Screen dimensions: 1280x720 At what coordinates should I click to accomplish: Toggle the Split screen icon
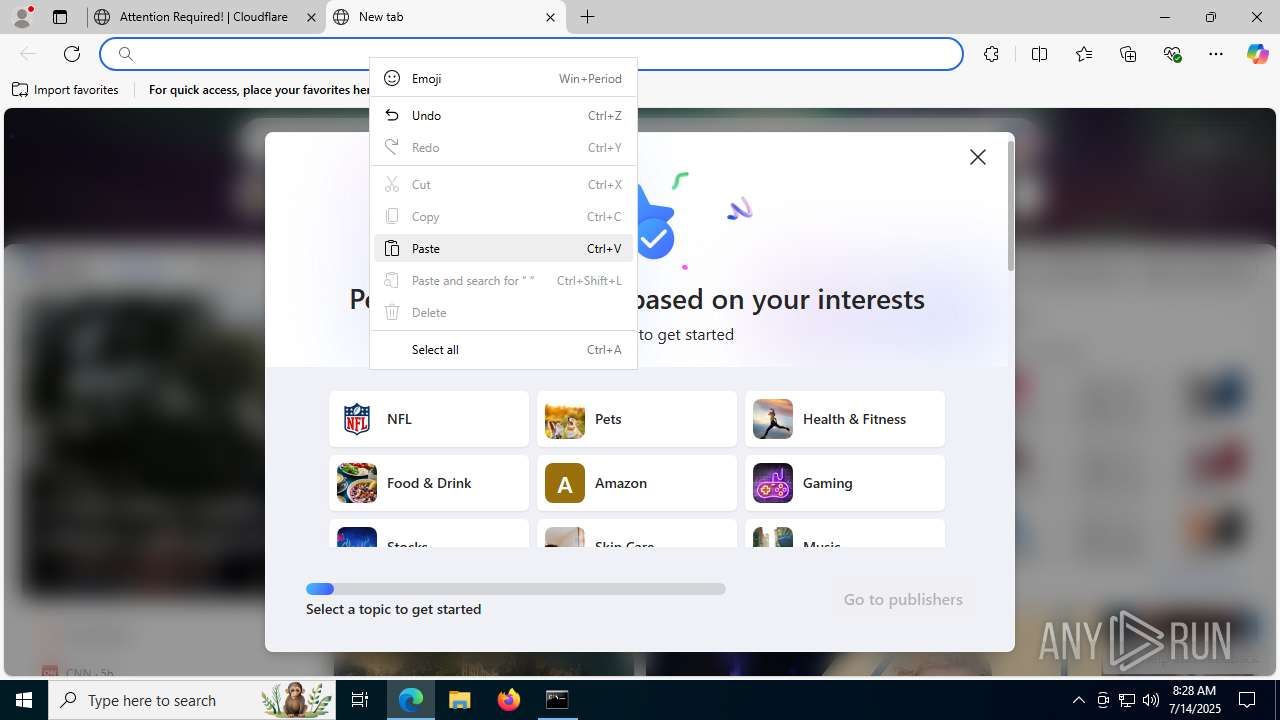1039,54
